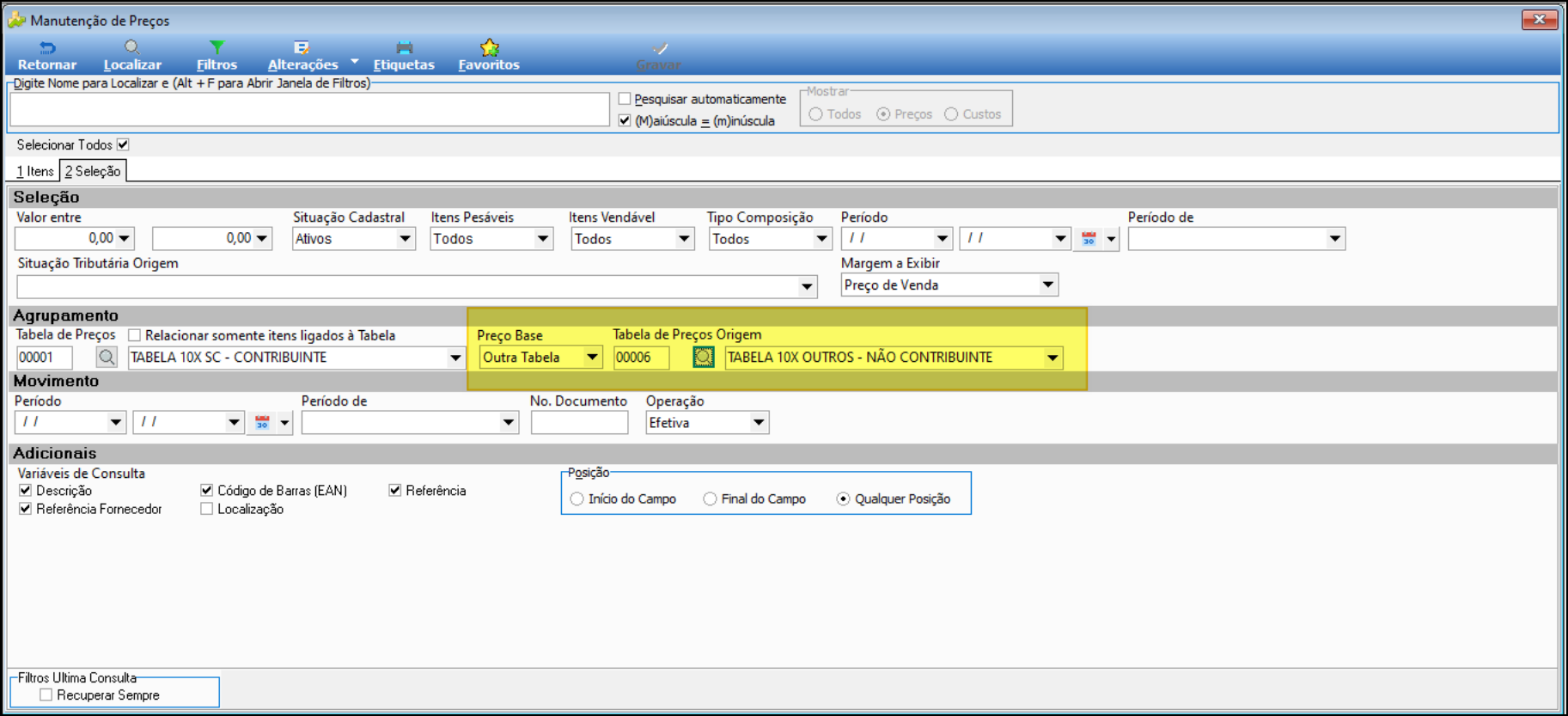This screenshot has height=716, width=1568.
Task: Toggle the Descrição checkbox
Action: (x=25, y=490)
